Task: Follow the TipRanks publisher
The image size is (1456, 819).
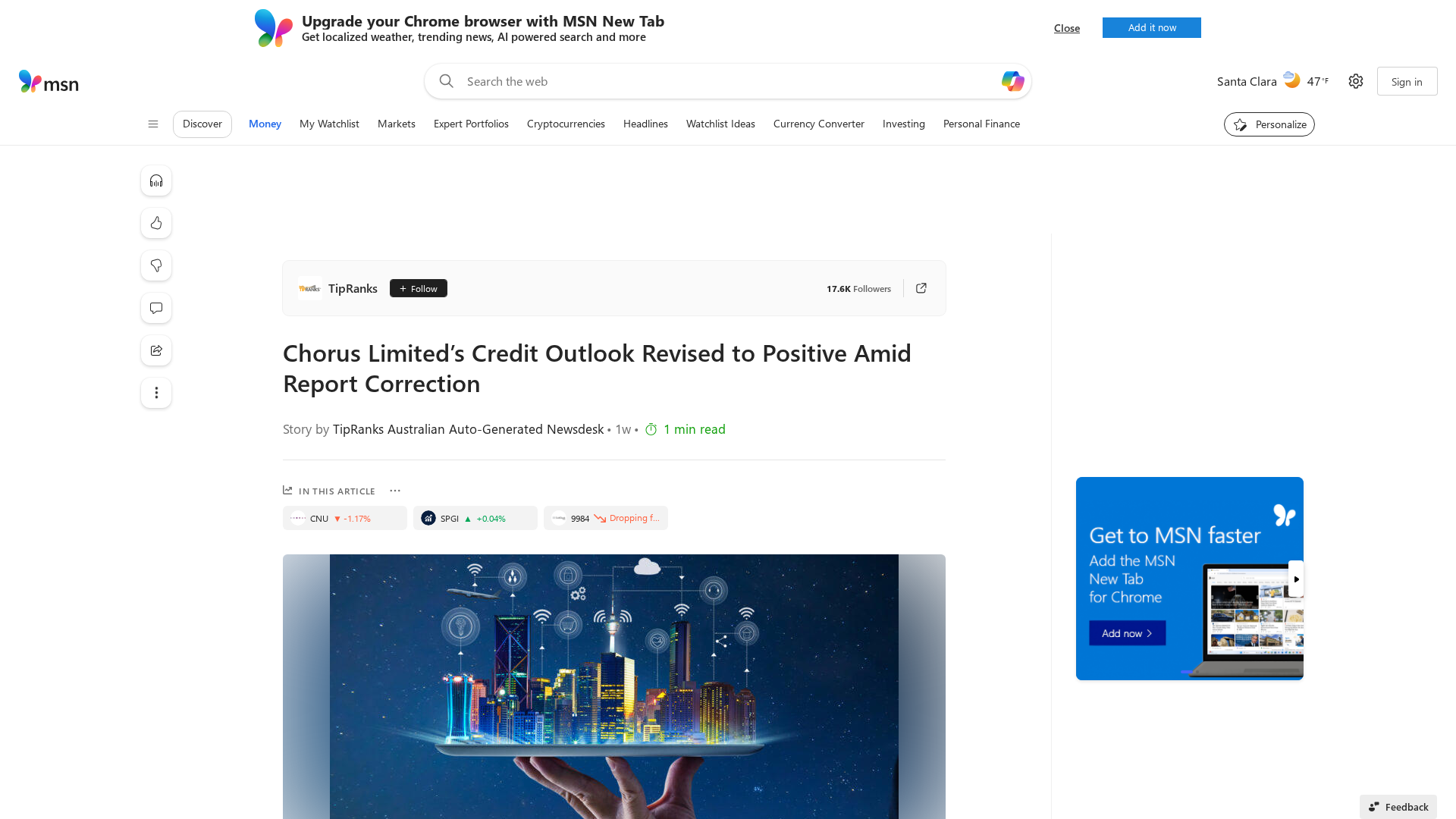Action: [418, 288]
